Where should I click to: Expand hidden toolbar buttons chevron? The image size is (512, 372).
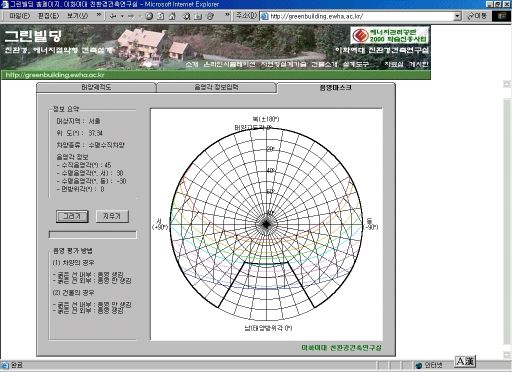[227, 15]
